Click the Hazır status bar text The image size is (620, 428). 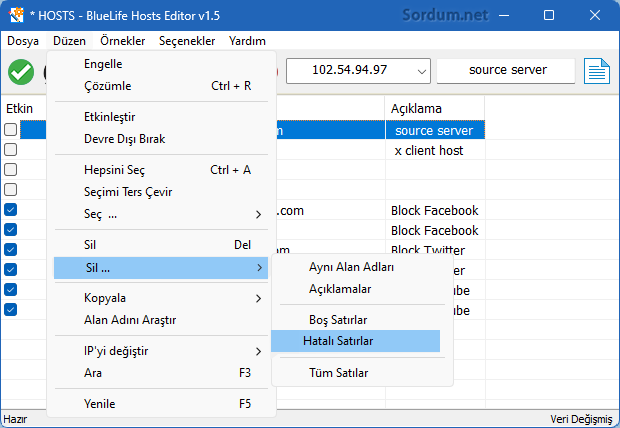pos(15,419)
